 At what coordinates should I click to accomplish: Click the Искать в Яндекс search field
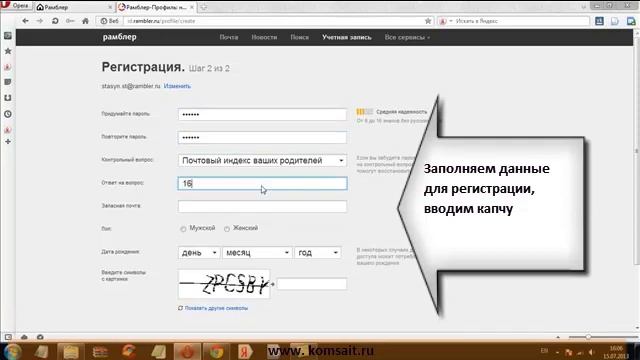tap(522, 21)
